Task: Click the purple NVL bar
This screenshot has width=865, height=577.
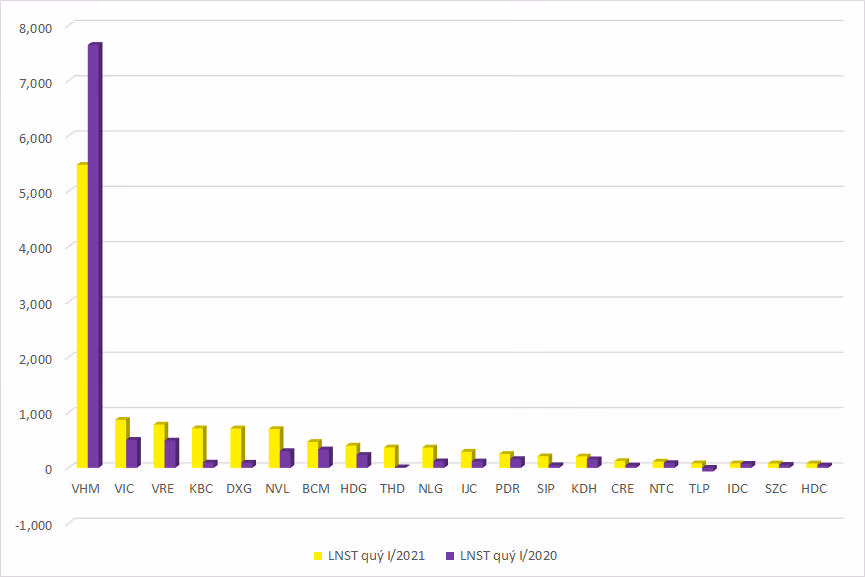Action: (286, 459)
